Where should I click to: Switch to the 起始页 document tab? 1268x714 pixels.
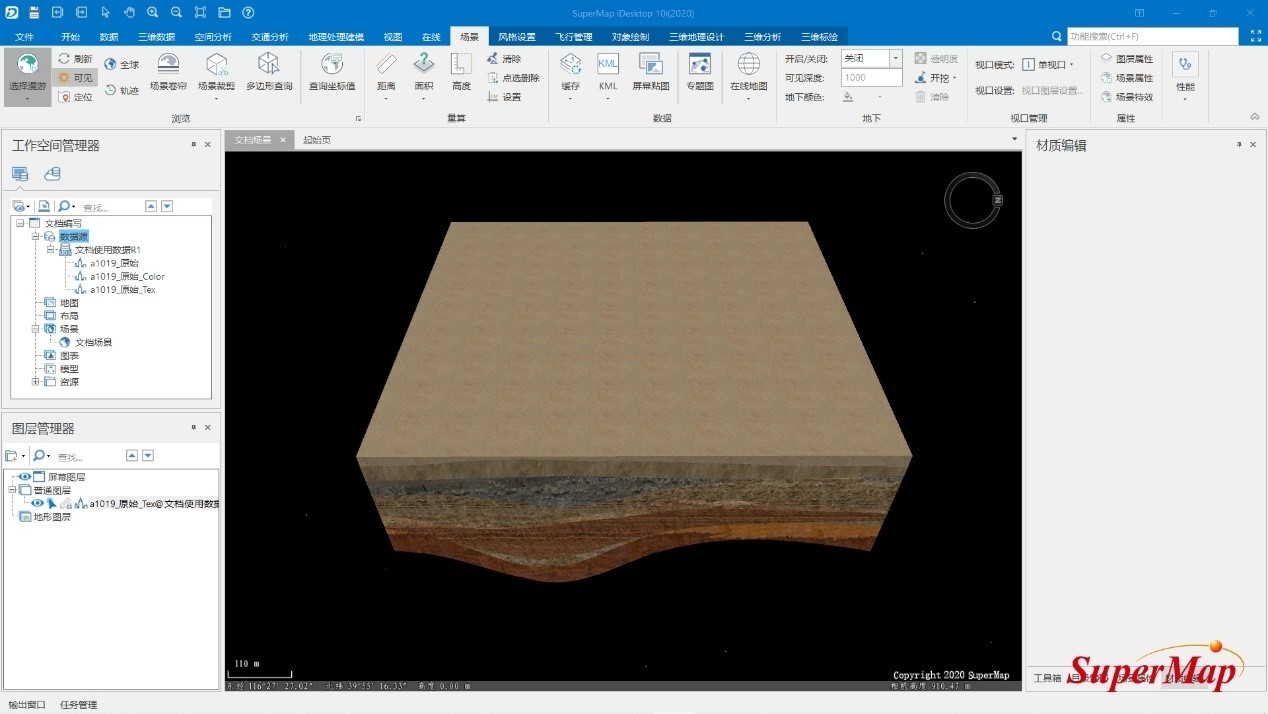point(316,140)
